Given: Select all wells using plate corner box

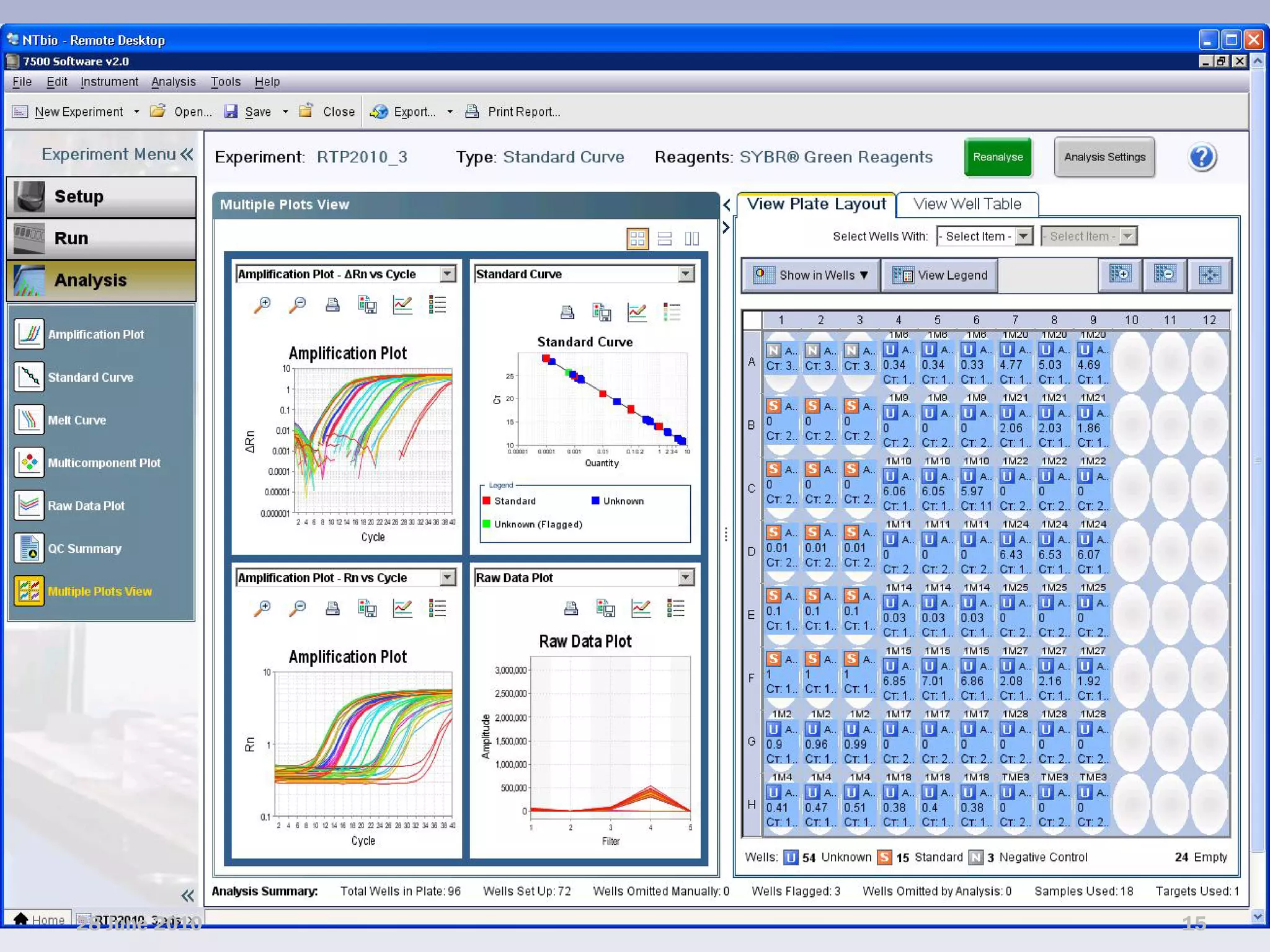Looking at the screenshot, I should click(x=752, y=320).
